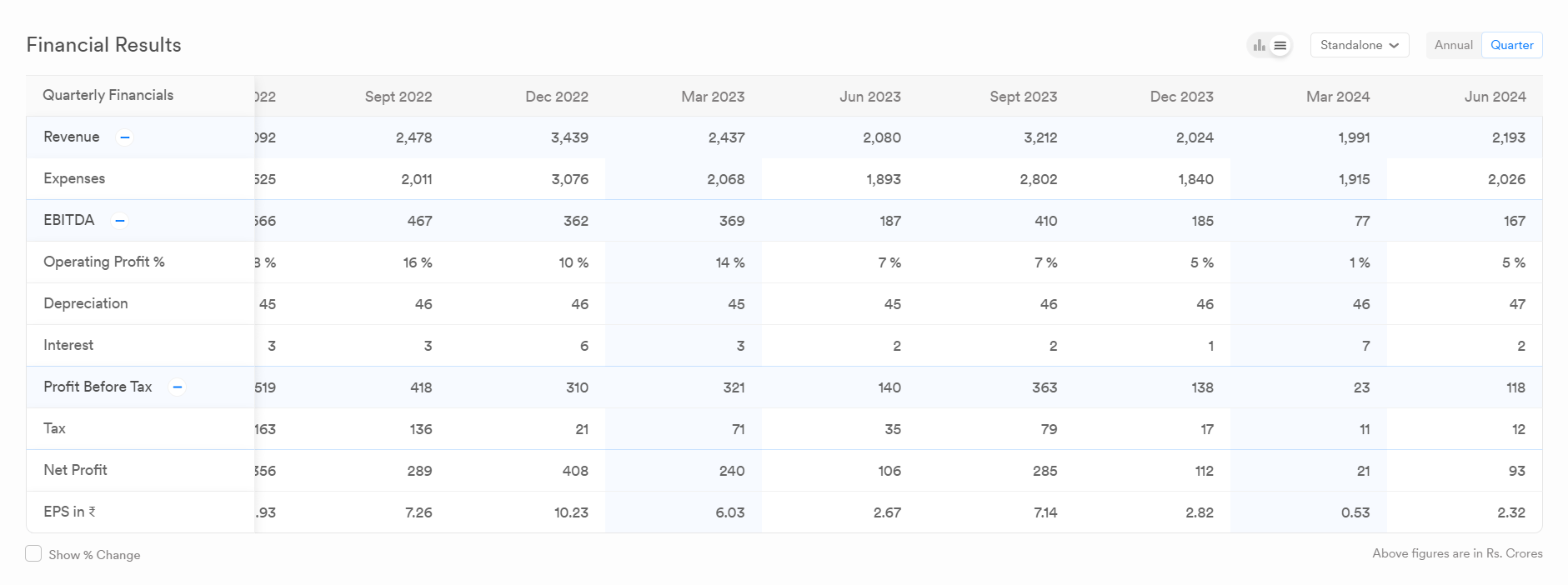1568x585 pixels.
Task: Collapse the EBITDA row details
Action: [120, 221]
